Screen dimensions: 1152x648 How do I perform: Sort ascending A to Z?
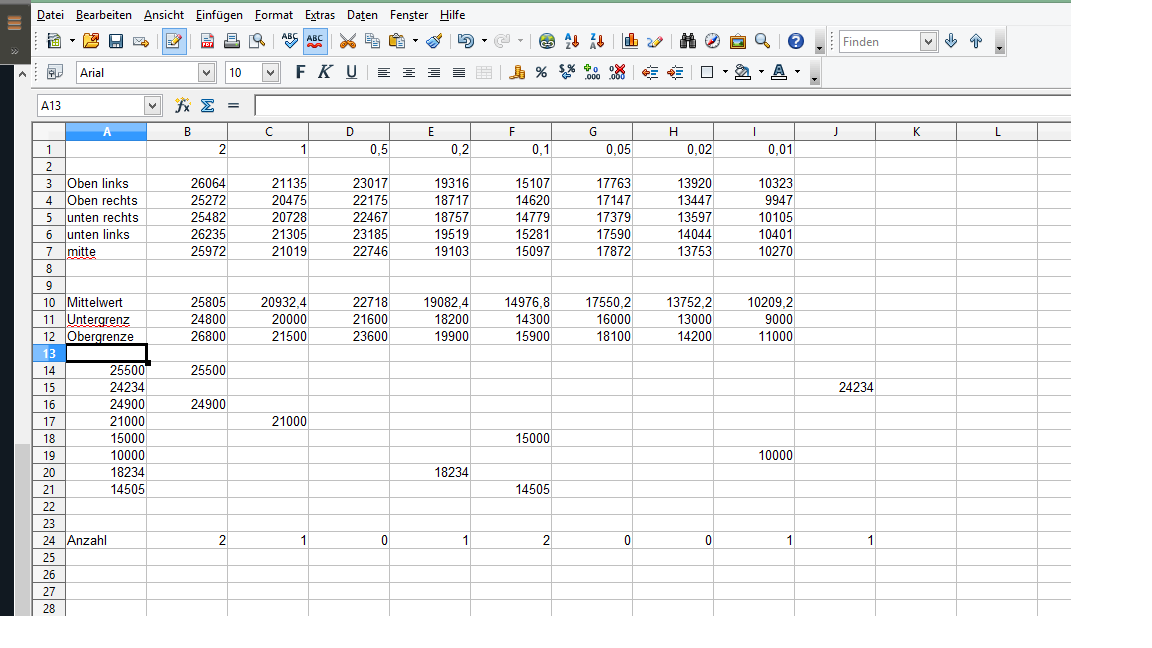pos(572,41)
